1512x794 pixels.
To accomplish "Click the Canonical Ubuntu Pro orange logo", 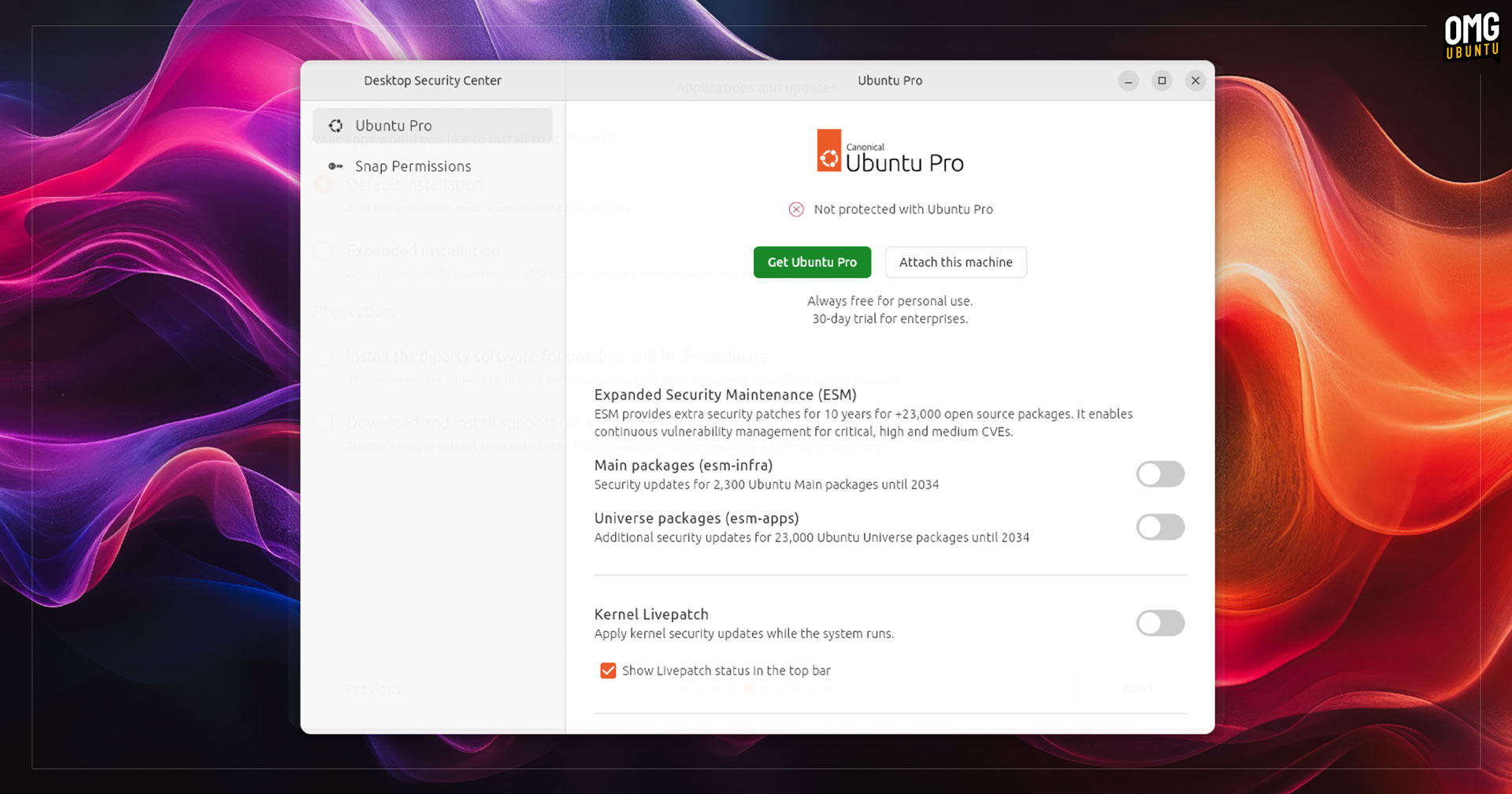I will point(829,150).
